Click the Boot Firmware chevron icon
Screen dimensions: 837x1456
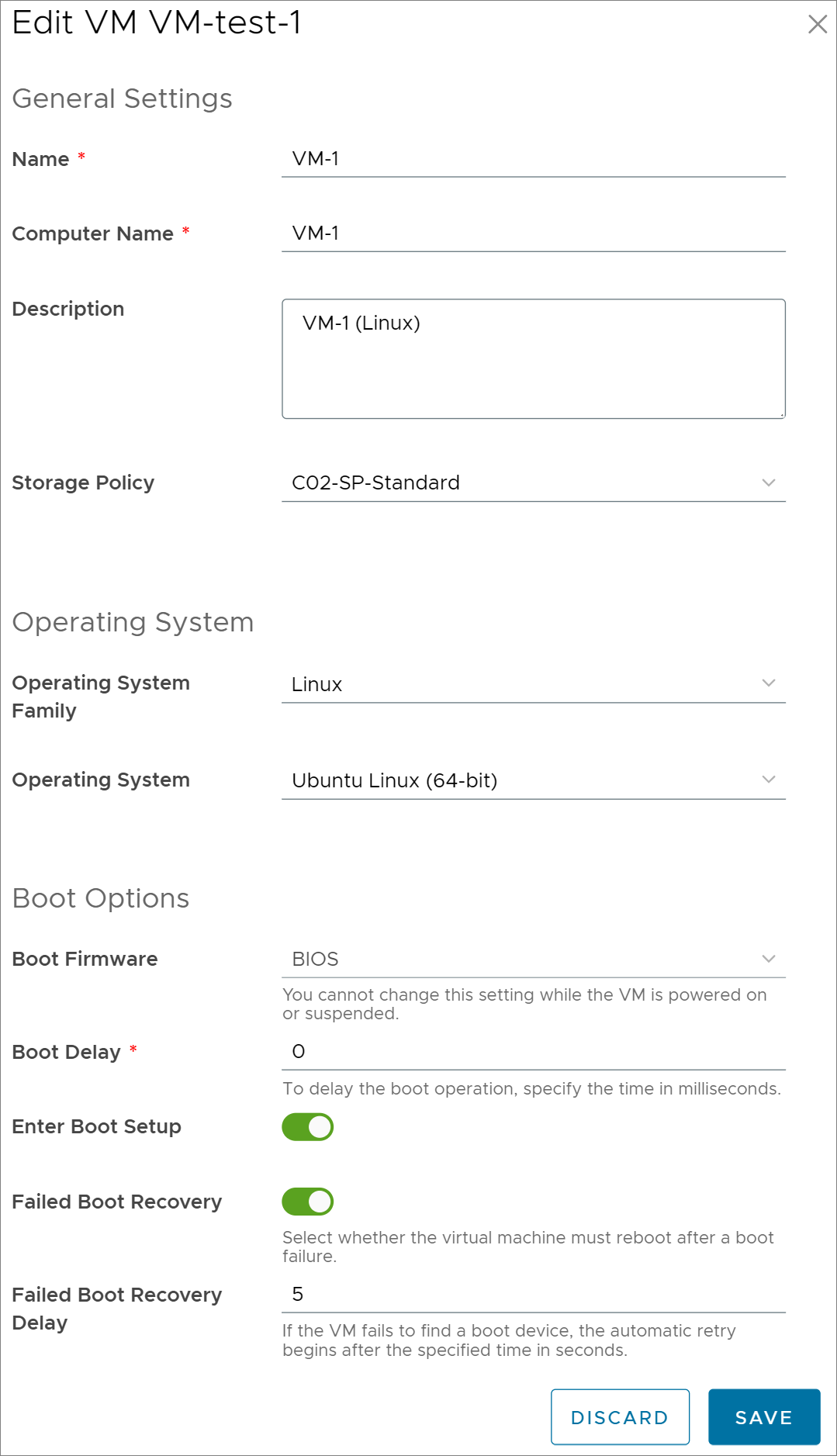point(769,959)
